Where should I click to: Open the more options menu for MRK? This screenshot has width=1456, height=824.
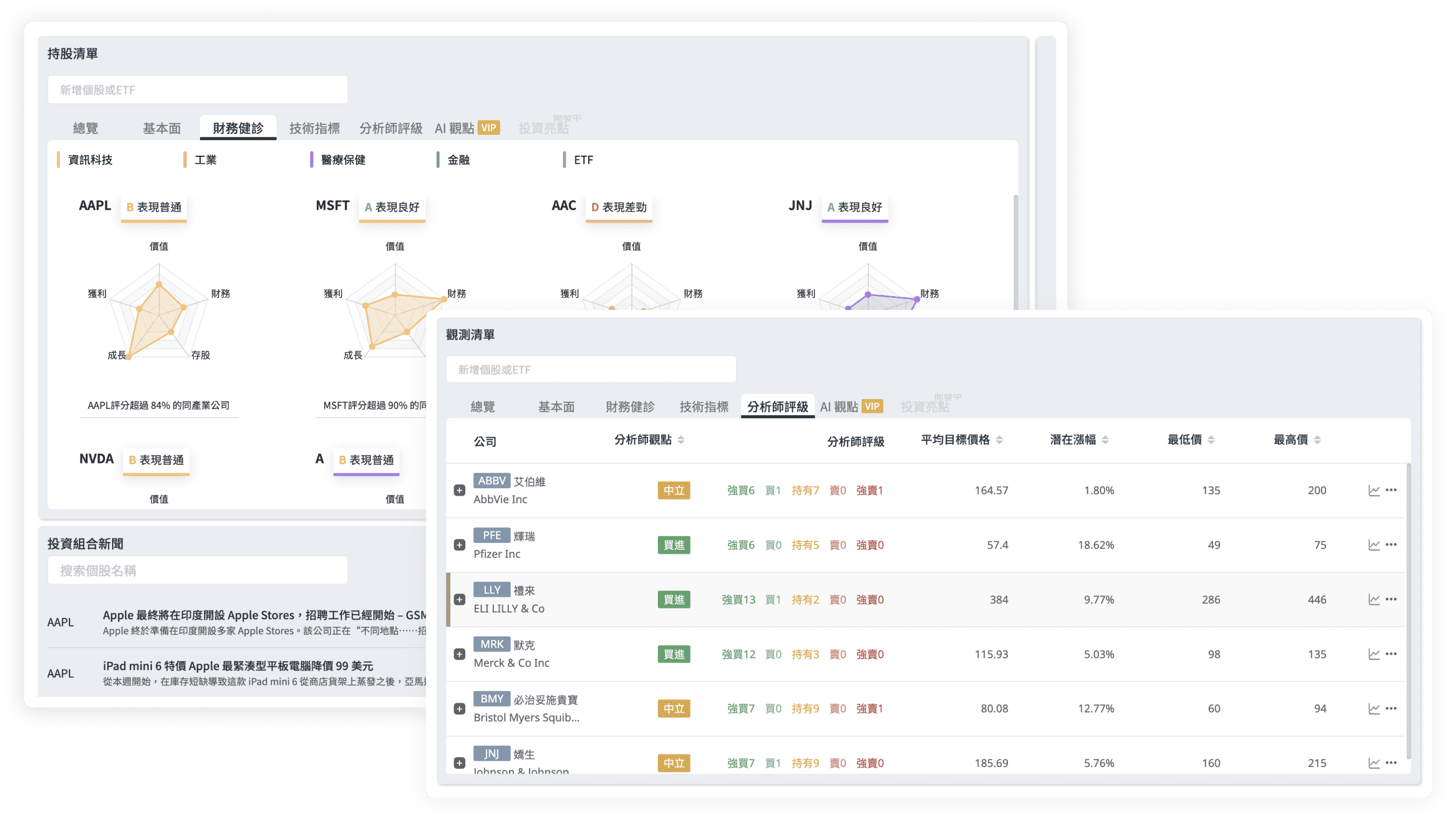tap(1391, 654)
